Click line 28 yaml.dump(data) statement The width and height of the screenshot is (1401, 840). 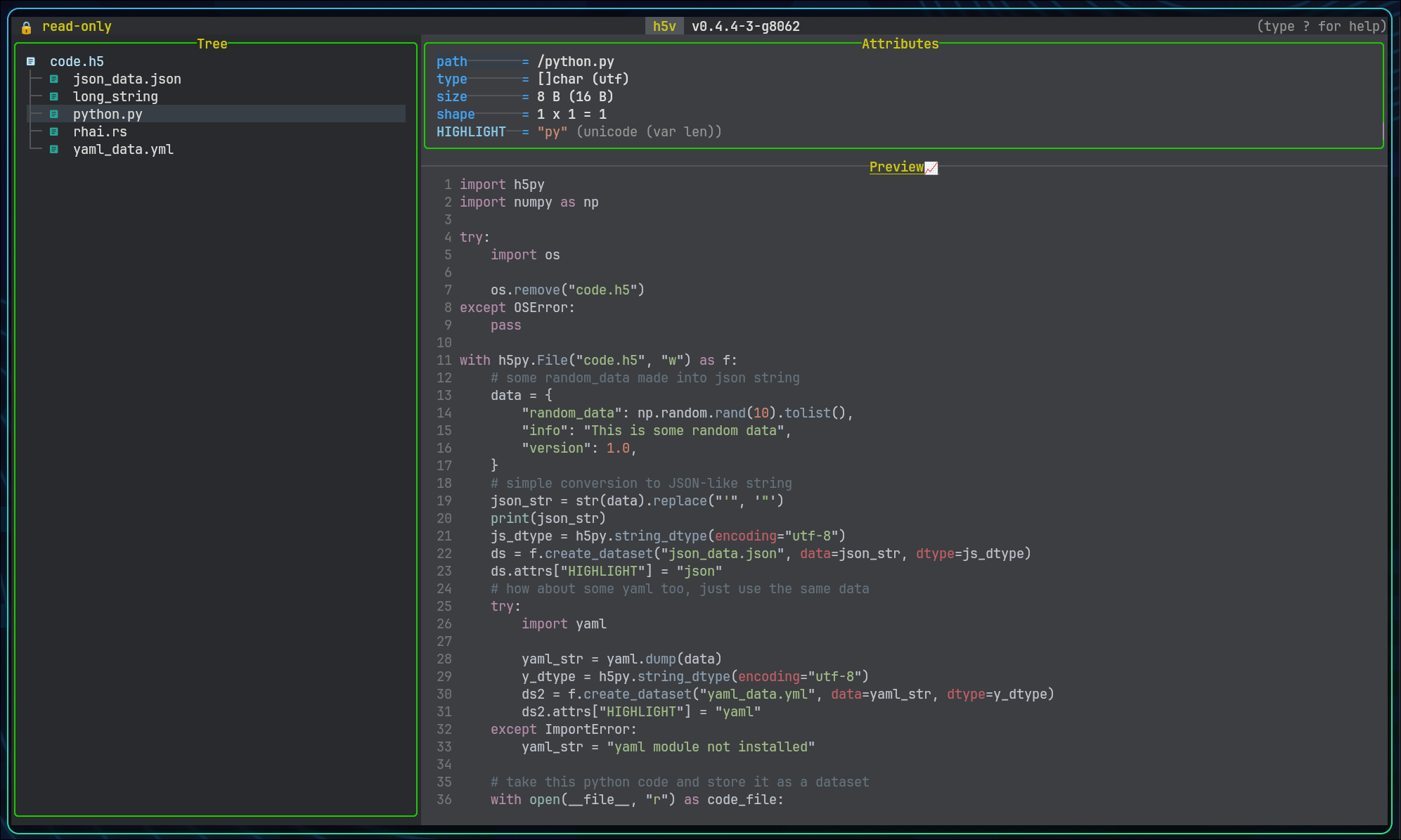[x=621, y=659]
